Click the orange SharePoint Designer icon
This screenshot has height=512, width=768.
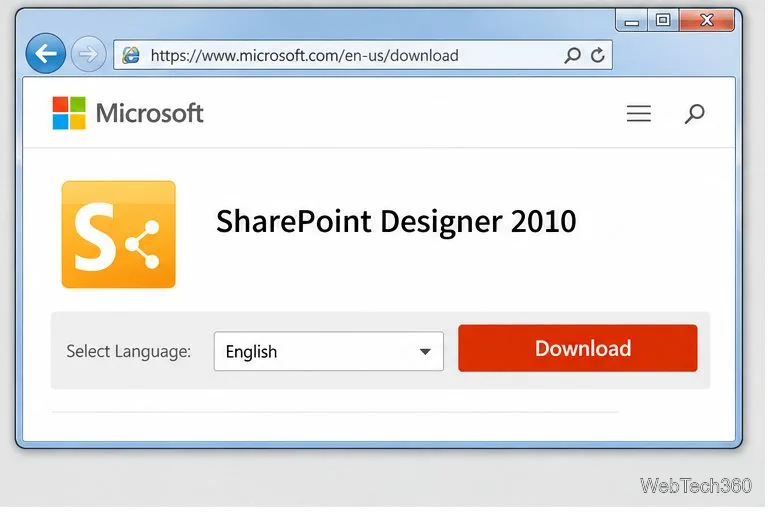point(119,234)
